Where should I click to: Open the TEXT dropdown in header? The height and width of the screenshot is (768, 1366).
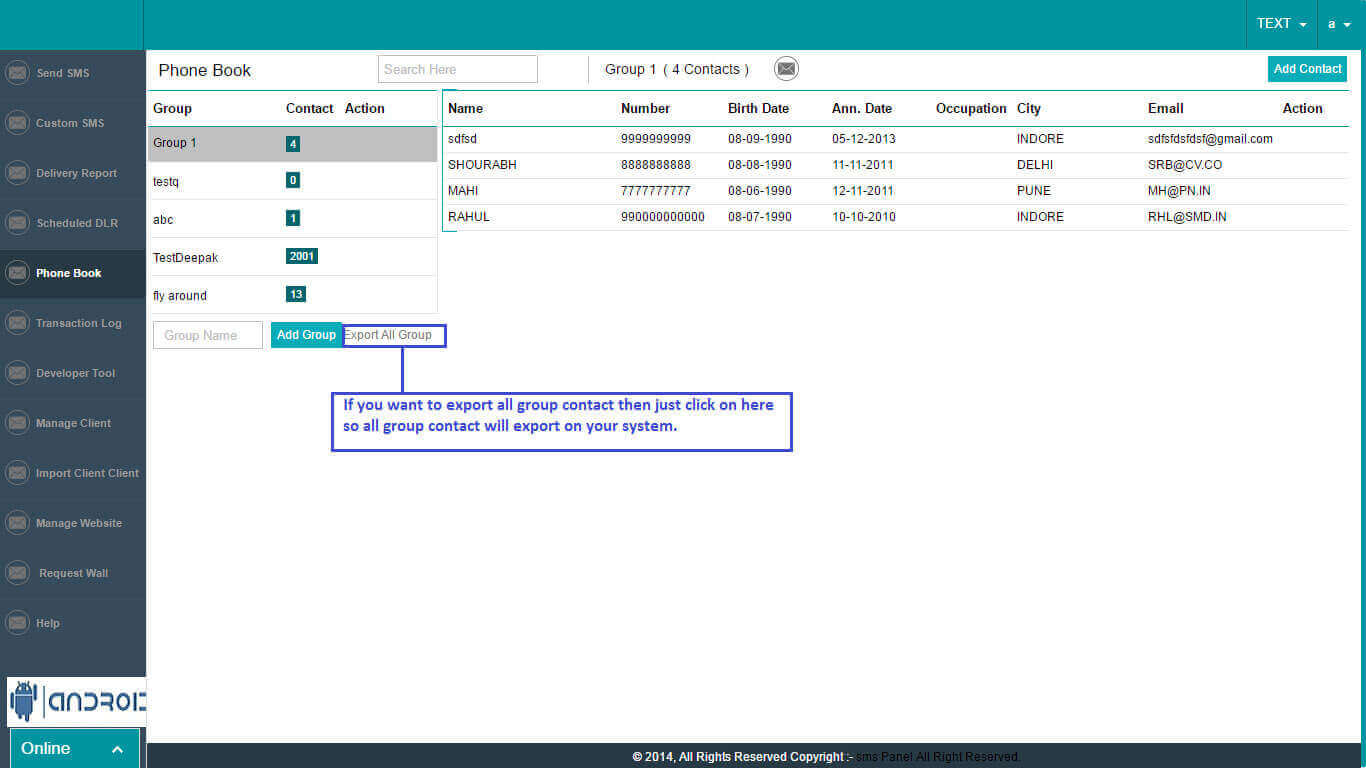[x=1281, y=24]
